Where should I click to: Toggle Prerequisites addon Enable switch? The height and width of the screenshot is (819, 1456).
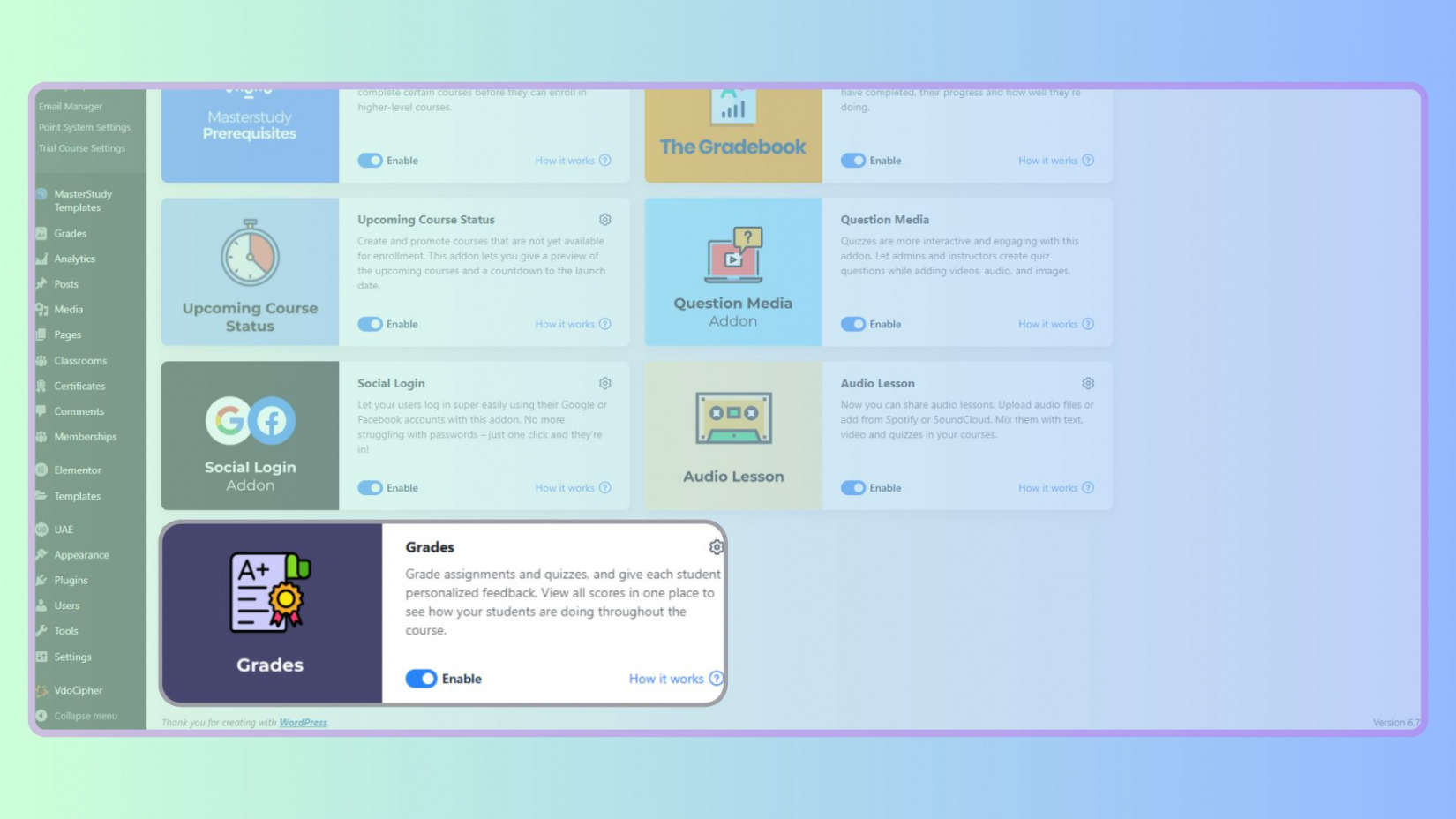click(x=370, y=161)
